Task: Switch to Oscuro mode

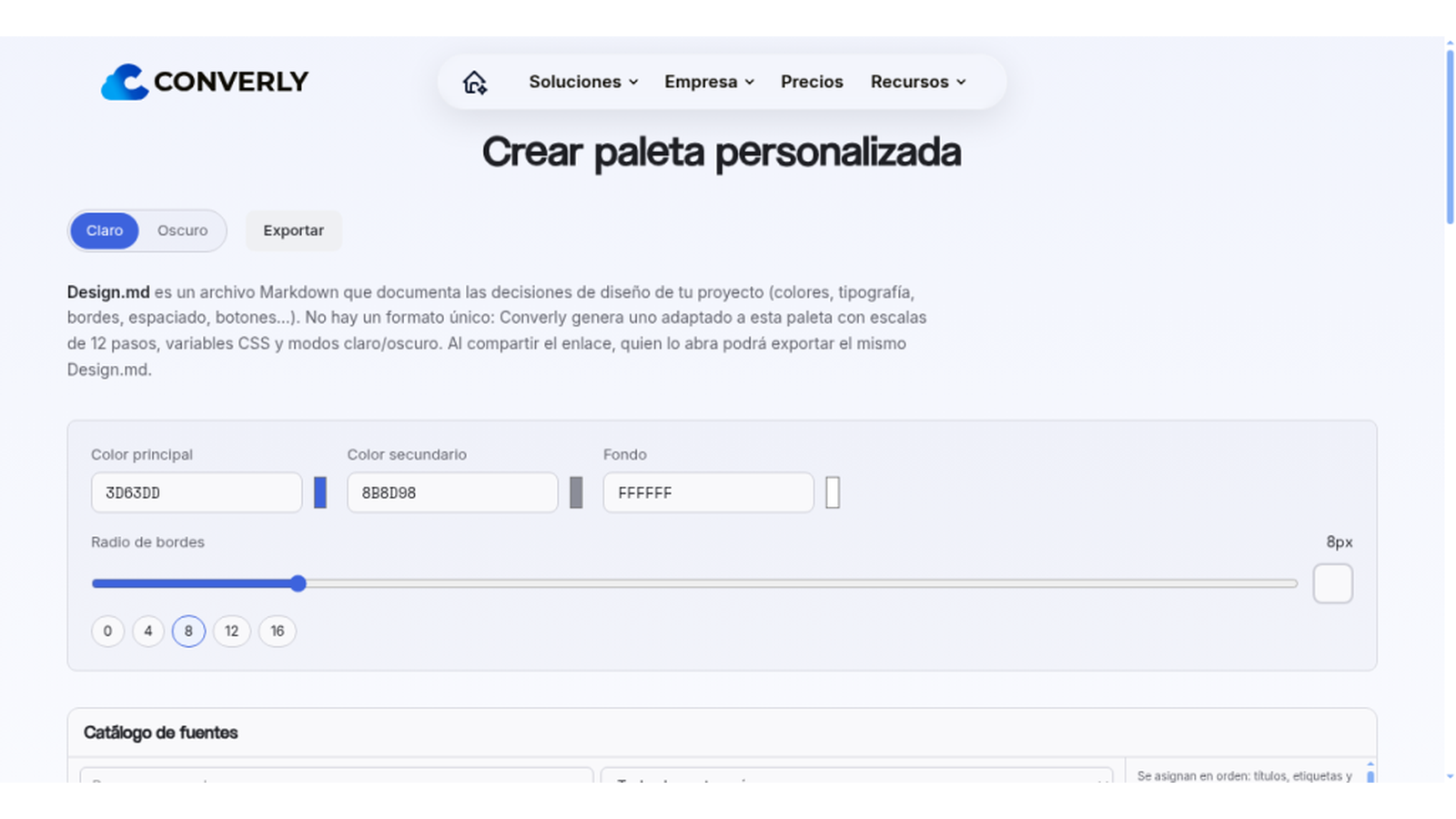Action: (x=182, y=230)
